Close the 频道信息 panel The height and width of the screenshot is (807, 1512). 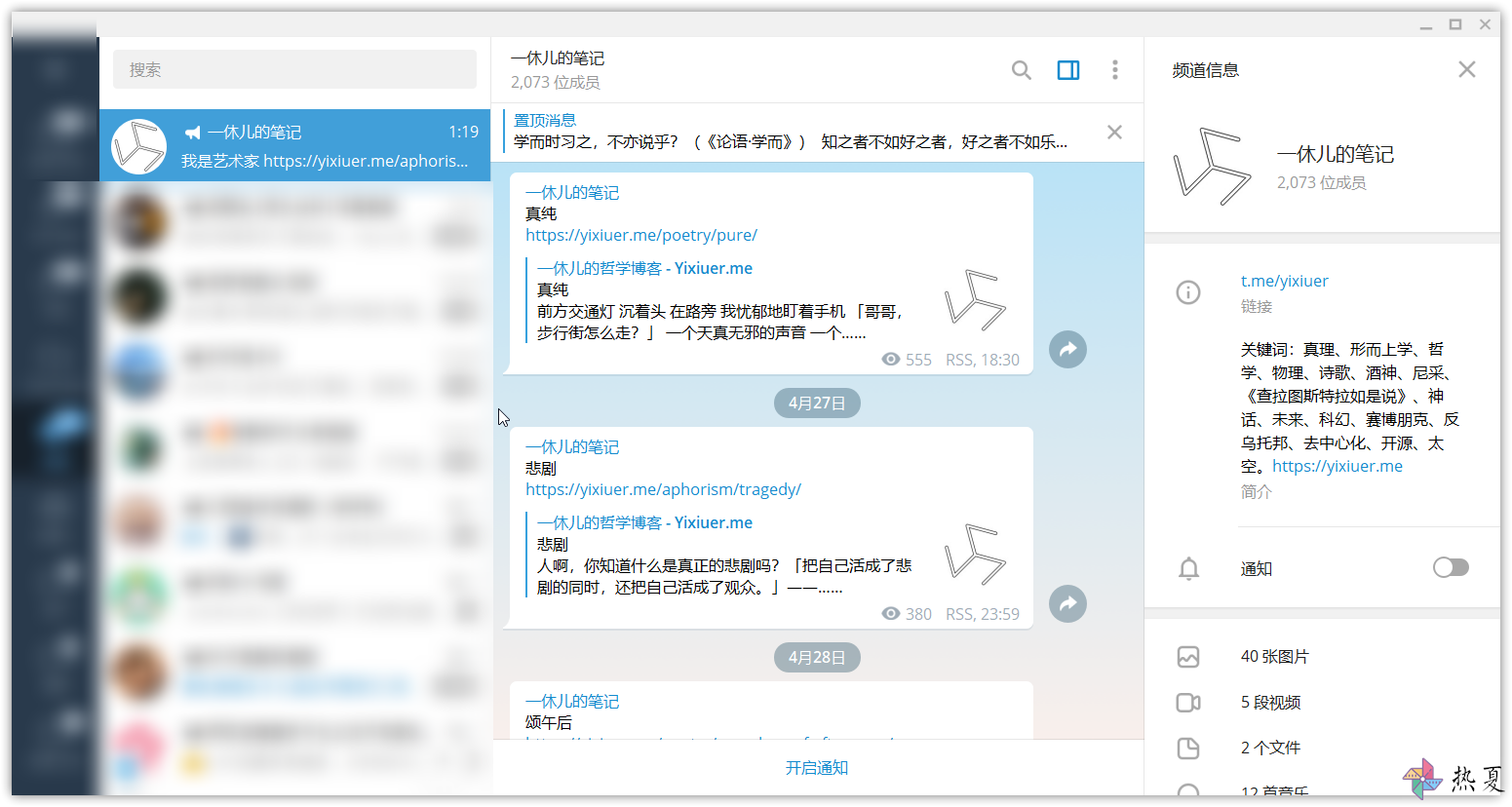1467,69
